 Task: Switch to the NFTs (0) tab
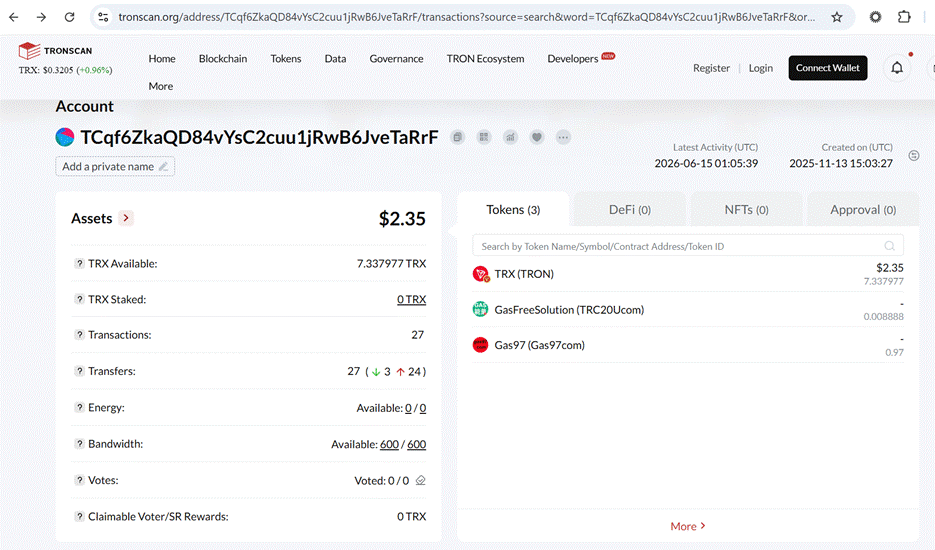pos(747,209)
